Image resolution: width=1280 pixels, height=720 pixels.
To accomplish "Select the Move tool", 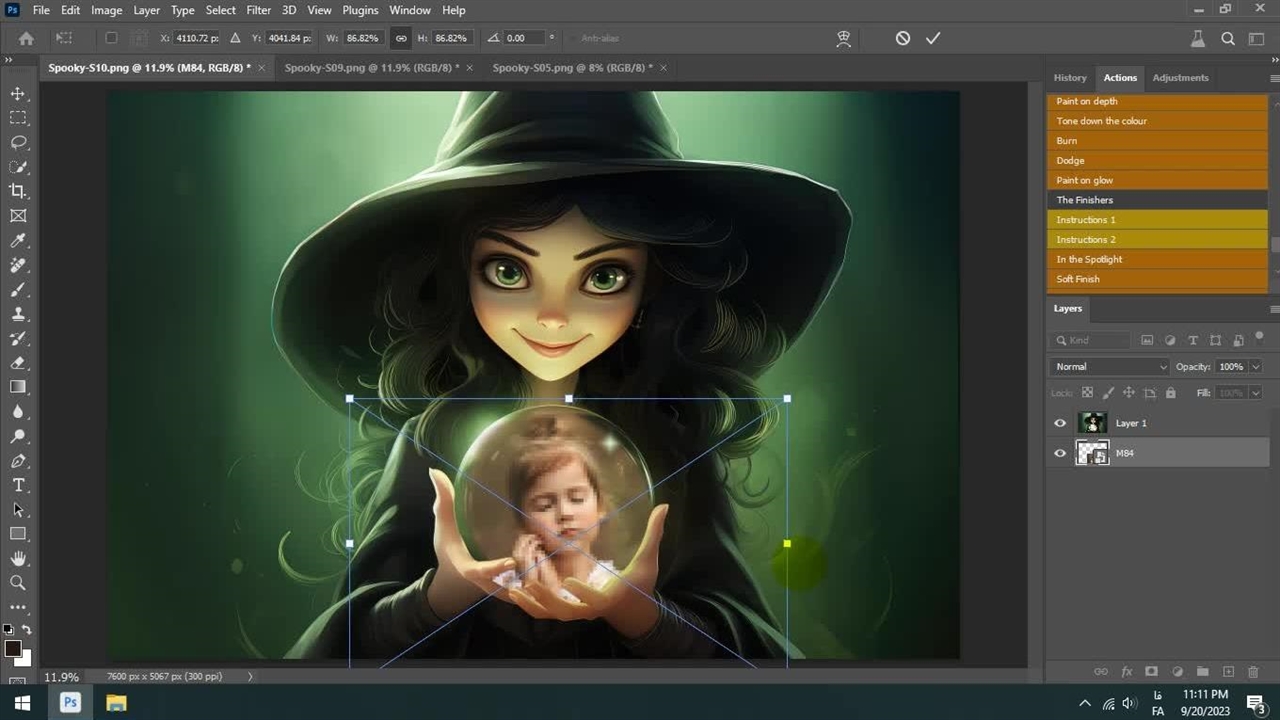I will point(18,93).
